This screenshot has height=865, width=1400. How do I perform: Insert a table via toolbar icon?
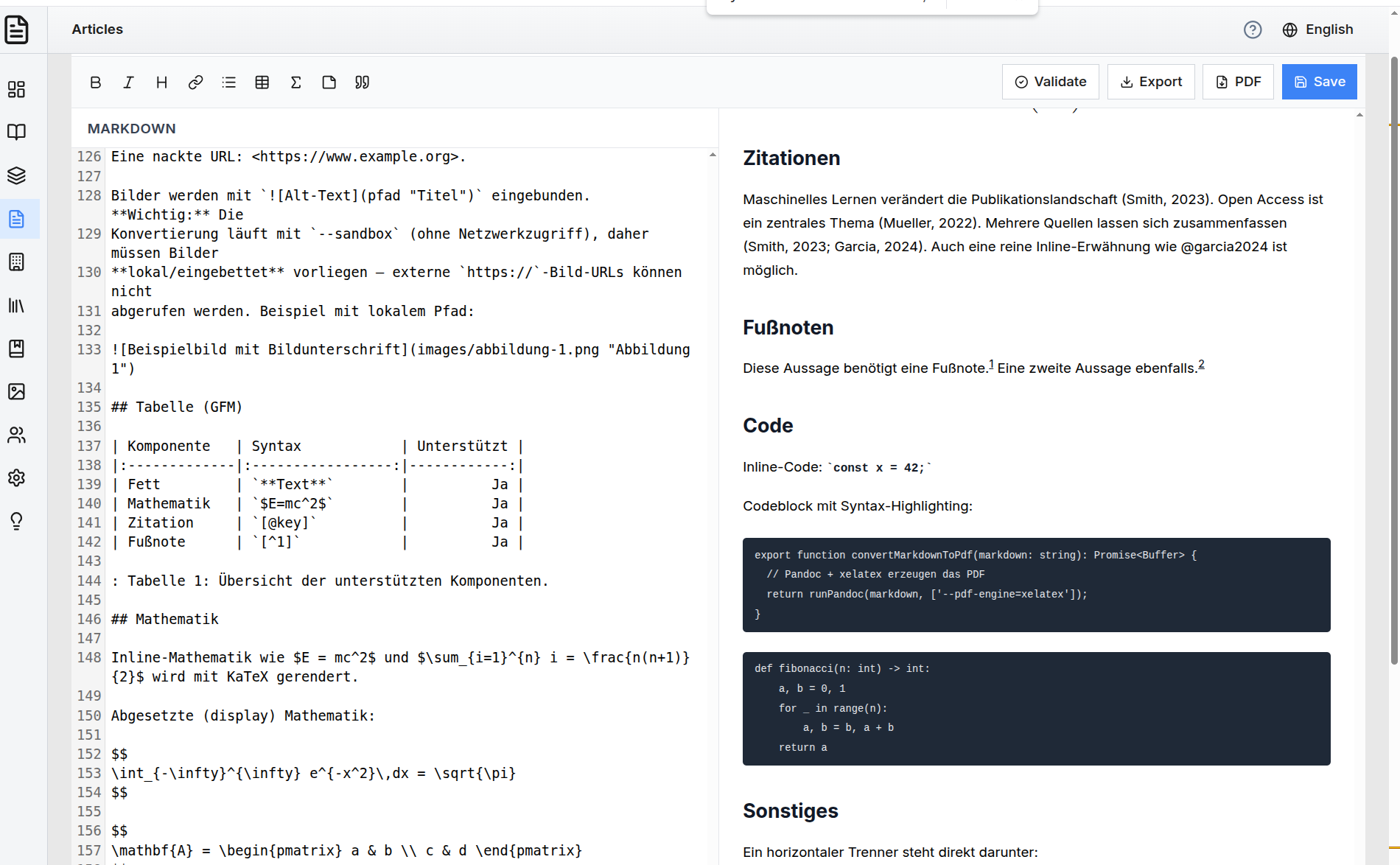[262, 82]
